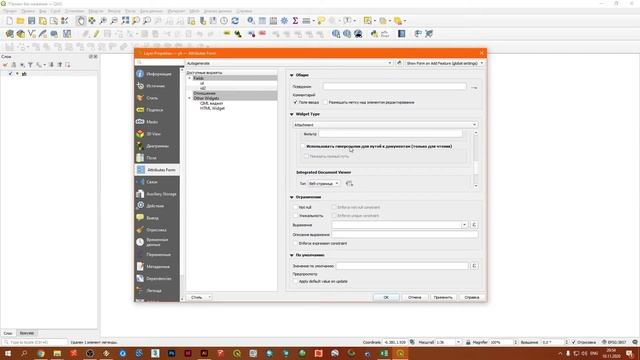Screen dimensions: 640x360
Task: Toggle label on top of widget checkbox
Action: click(325, 102)
